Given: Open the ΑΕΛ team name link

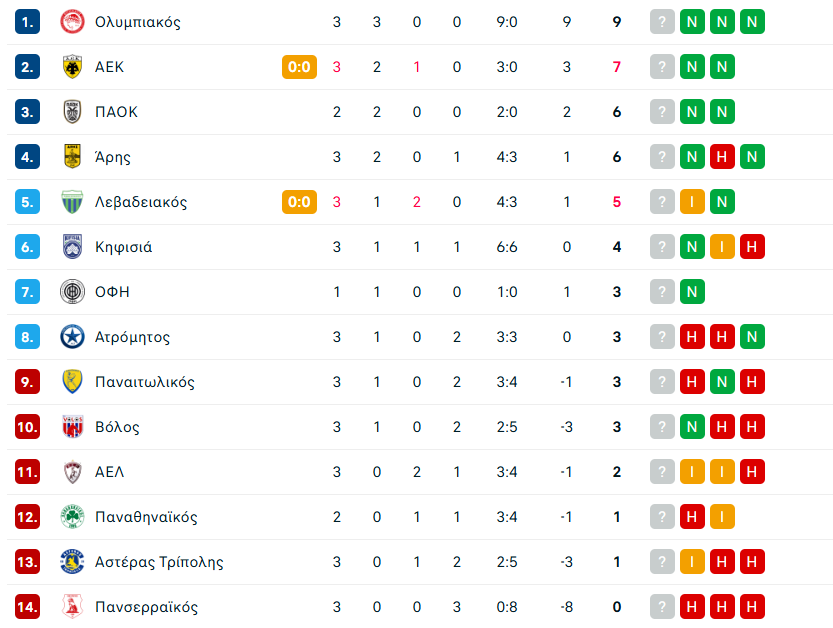Looking at the screenshot, I should point(110,472).
